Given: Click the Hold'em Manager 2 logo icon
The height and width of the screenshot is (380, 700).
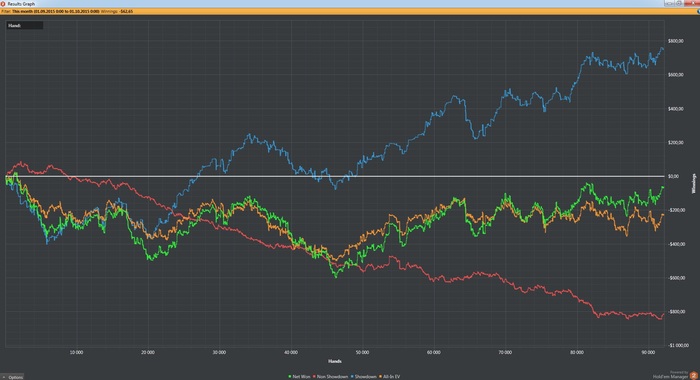Looking at the screenshot, I should pos(693,376).
